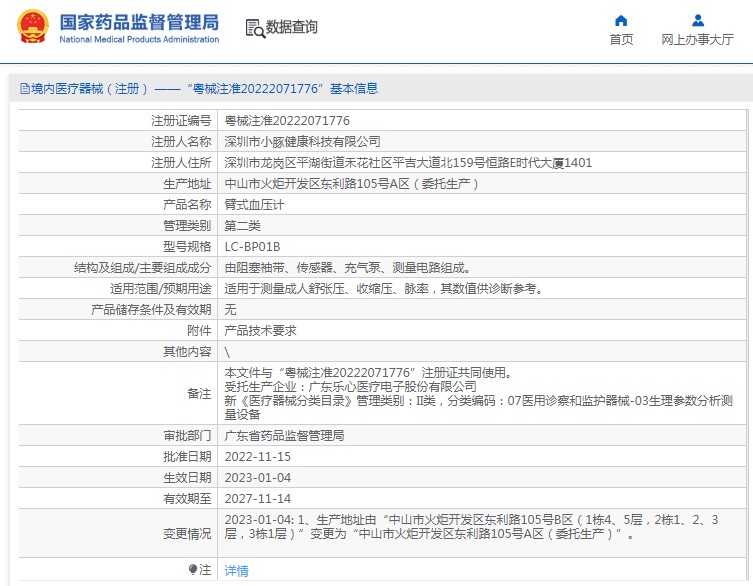The image size is (753, 586).
Task: Click the 注册人住所 label
Action: point(182,163)
